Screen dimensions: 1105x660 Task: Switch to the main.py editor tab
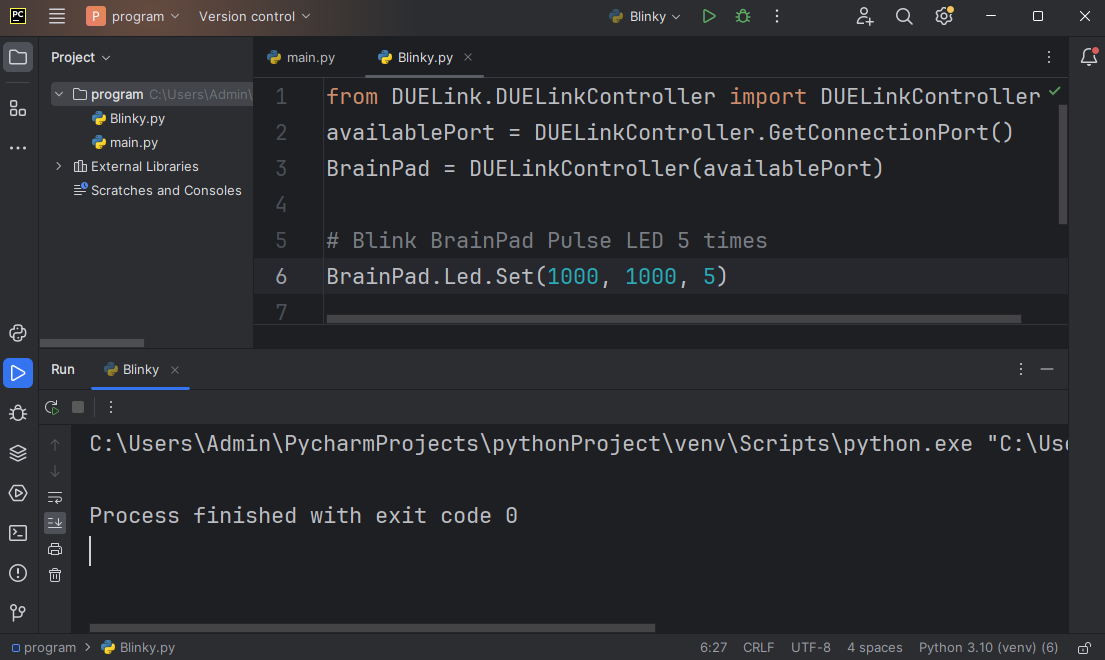[x=301, y=57]
